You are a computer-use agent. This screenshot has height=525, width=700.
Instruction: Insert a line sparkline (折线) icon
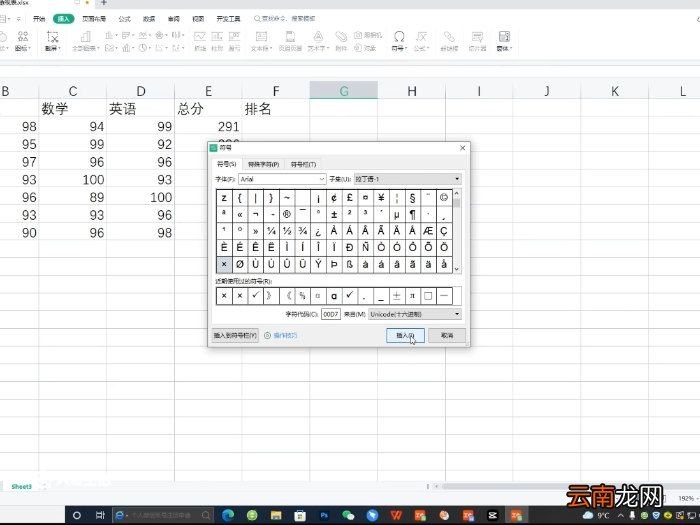click(x=200, y=37)
